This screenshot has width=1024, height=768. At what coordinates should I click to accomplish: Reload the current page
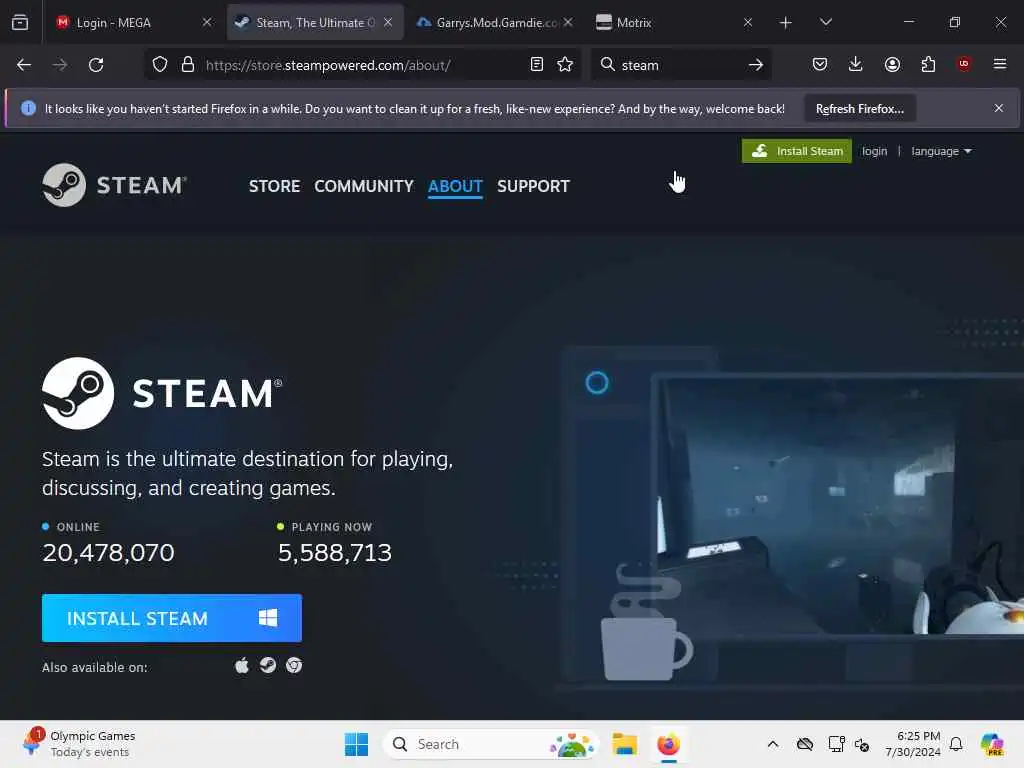(x=96, y=65)
